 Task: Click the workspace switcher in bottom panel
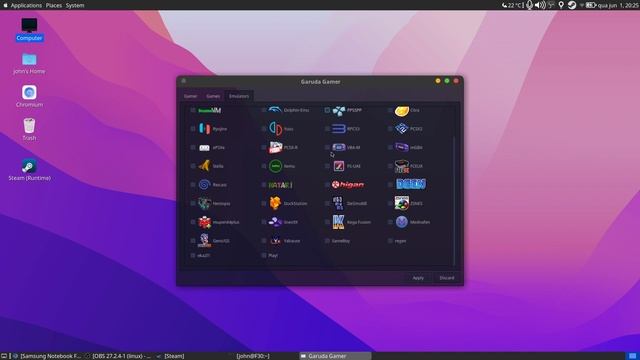coord(632,356)
